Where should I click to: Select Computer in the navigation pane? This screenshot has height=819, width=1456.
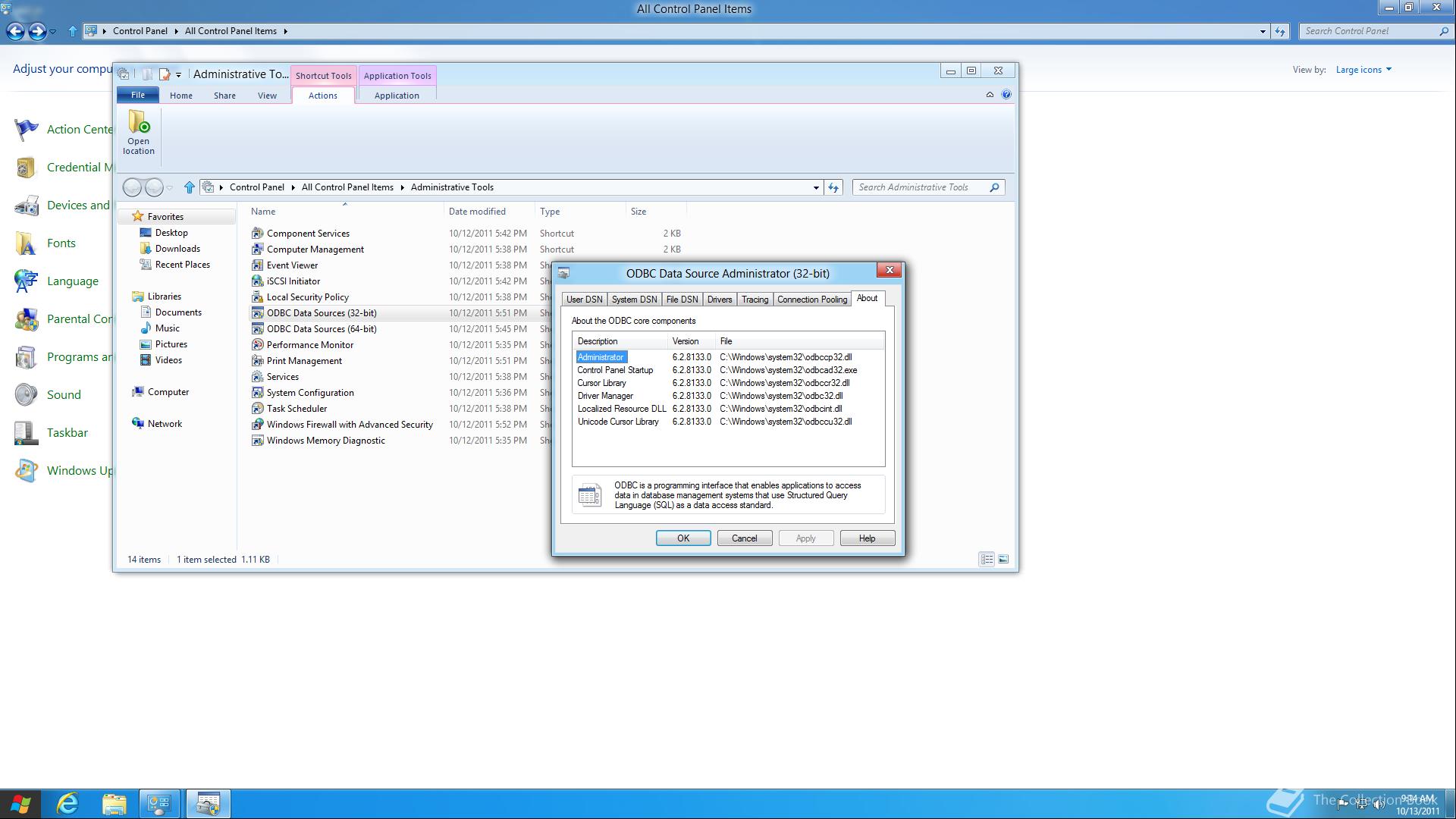pos(168,392)
